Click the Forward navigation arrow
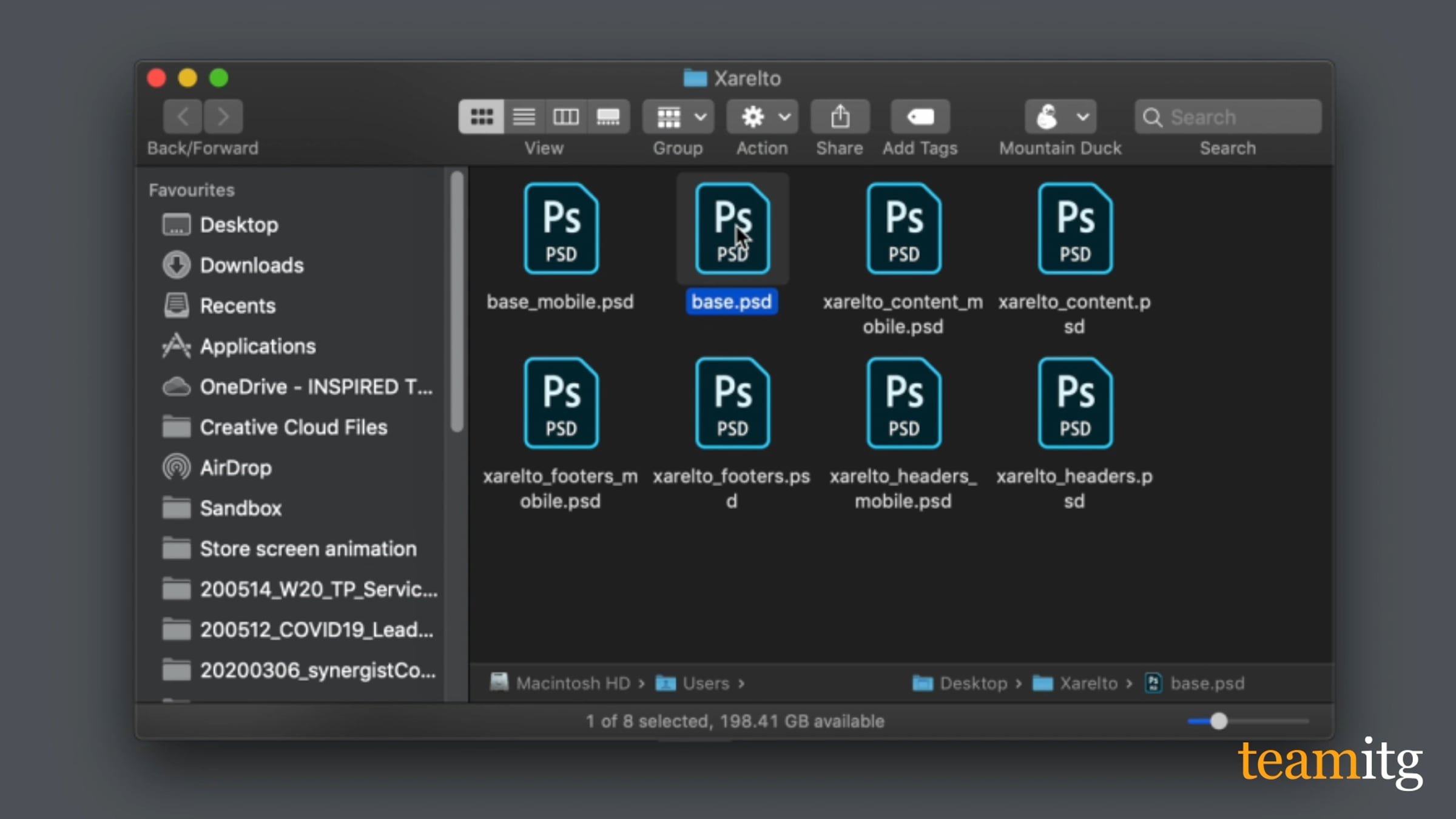 (223, 116)
